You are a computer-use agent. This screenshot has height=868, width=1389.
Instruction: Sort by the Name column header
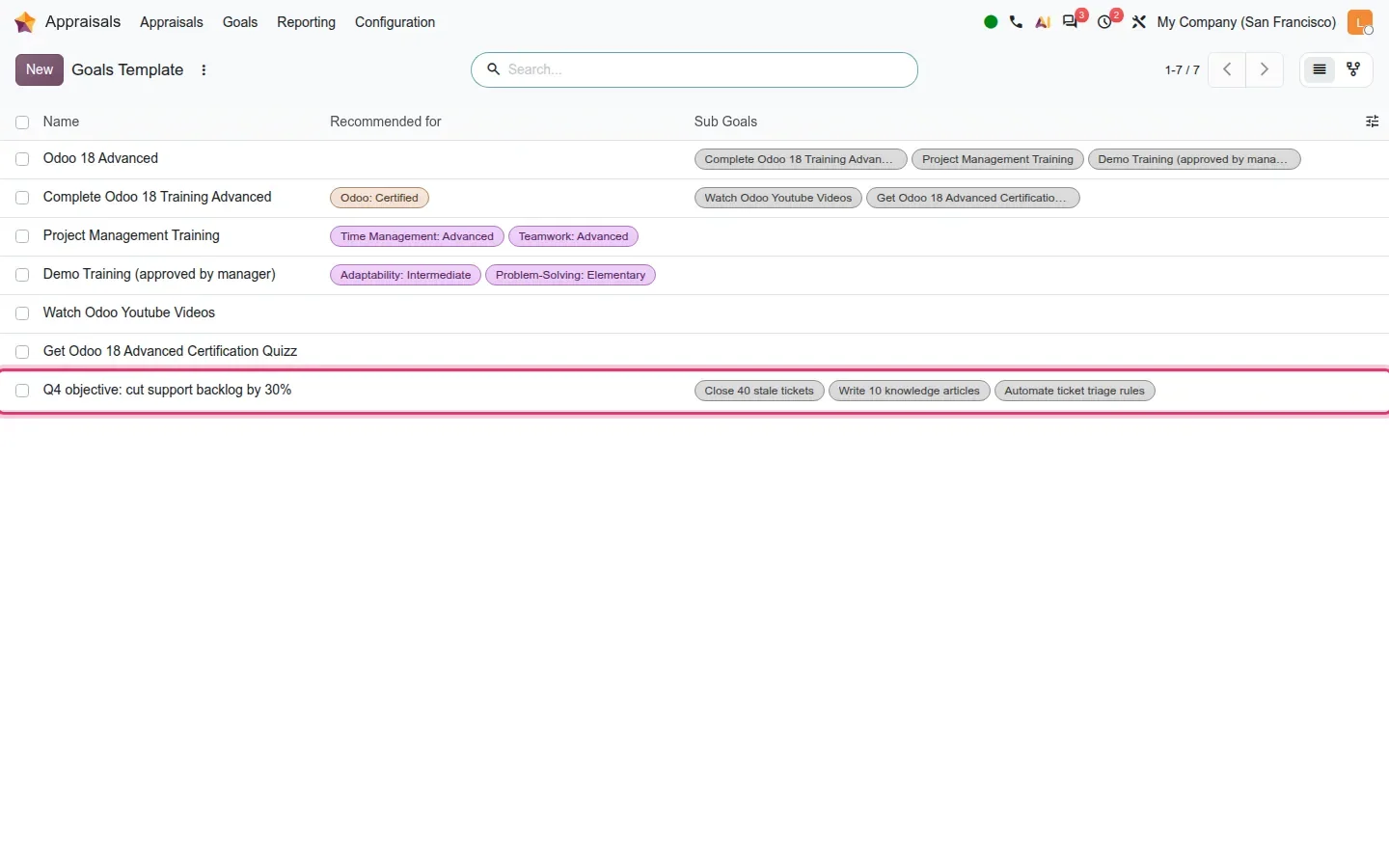tap(61, 122)
